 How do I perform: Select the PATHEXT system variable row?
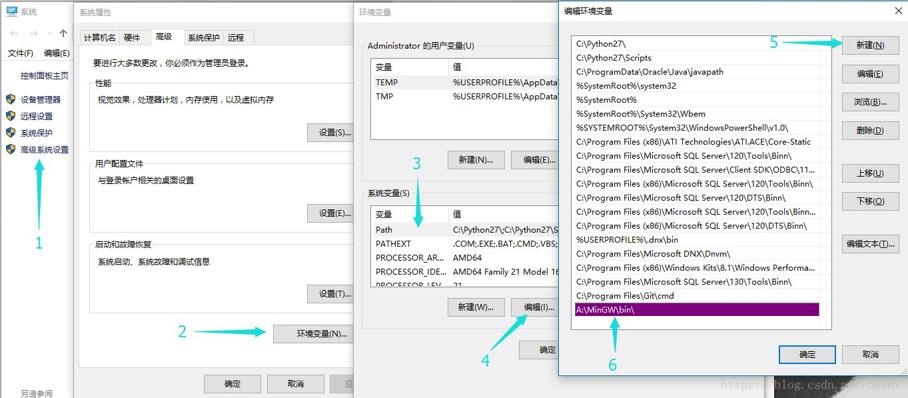point(464,243)
